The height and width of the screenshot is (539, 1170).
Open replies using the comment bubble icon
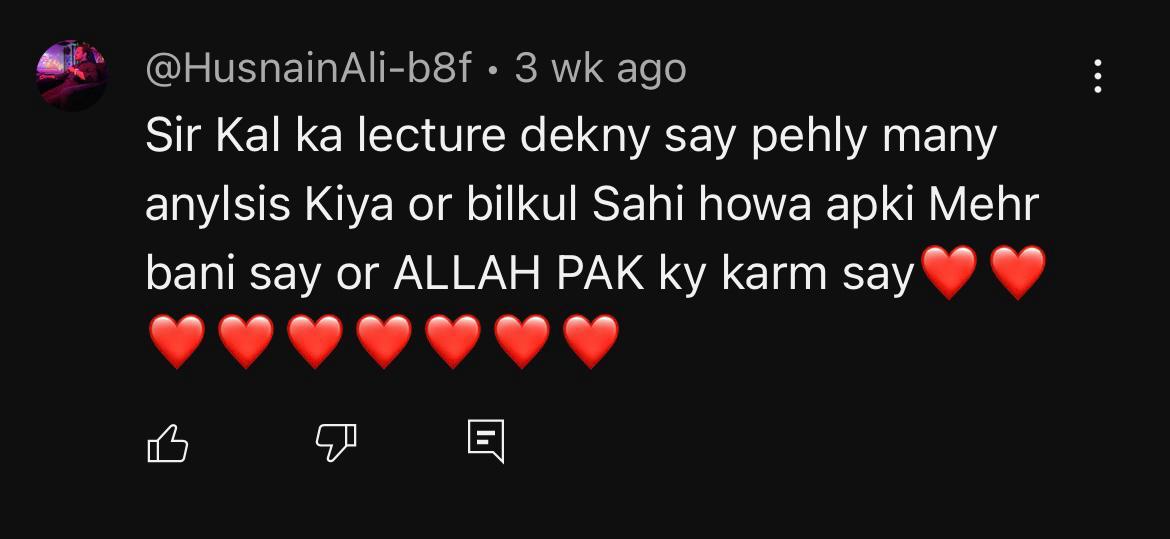point(486,441)
